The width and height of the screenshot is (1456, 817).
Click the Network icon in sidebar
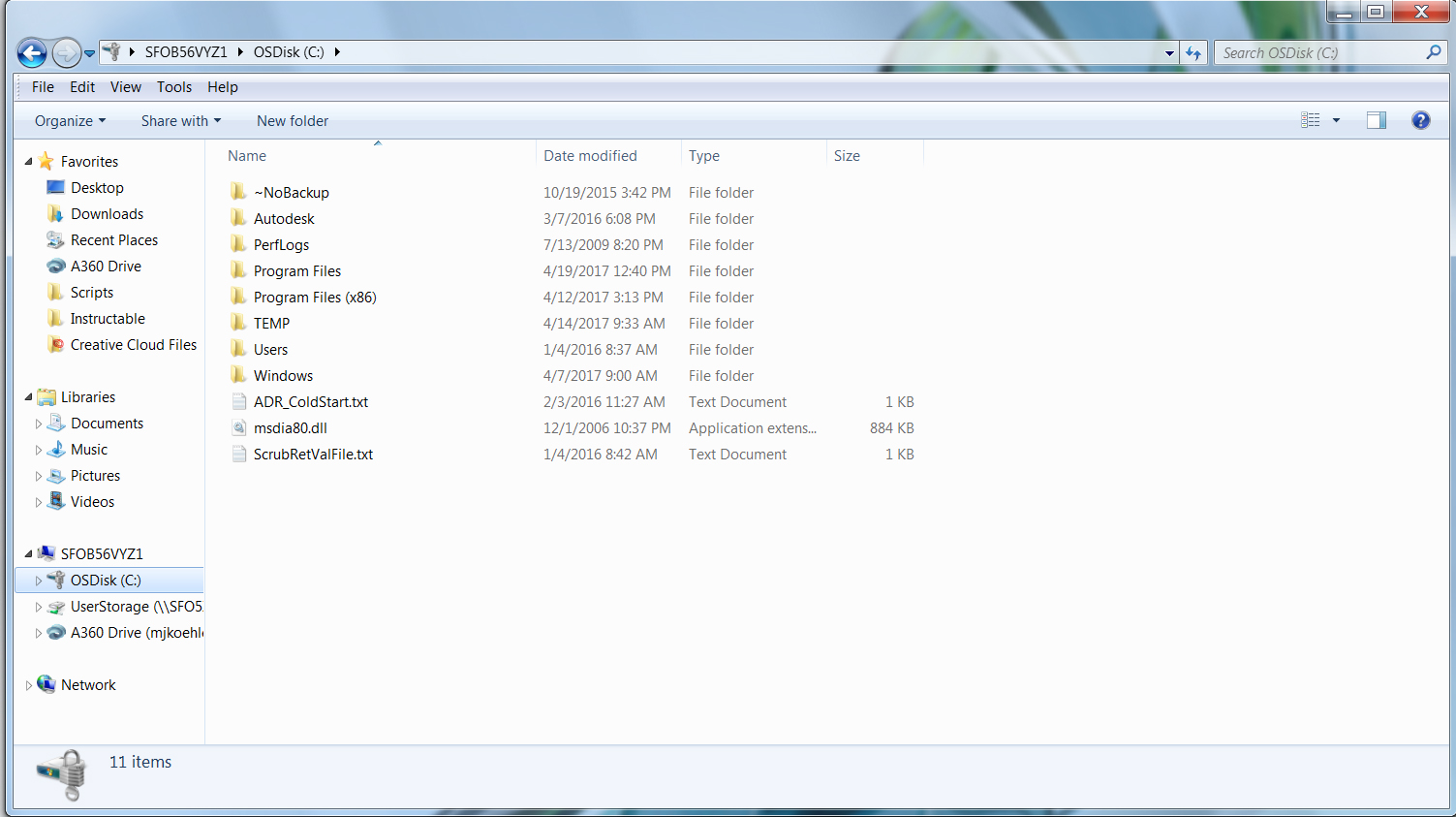tap(46, 684)
